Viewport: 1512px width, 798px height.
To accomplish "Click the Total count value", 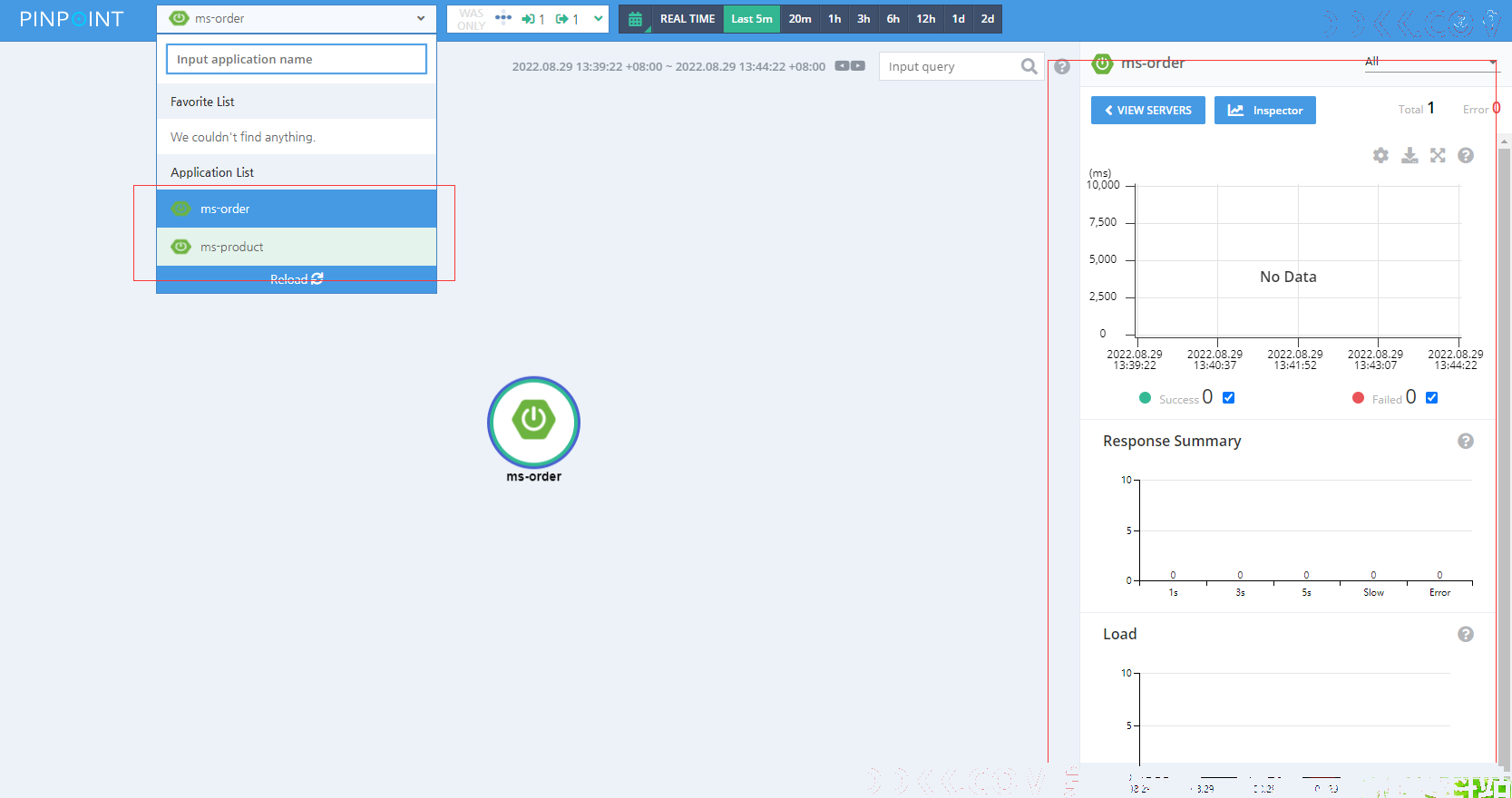I will (1431, 108).
